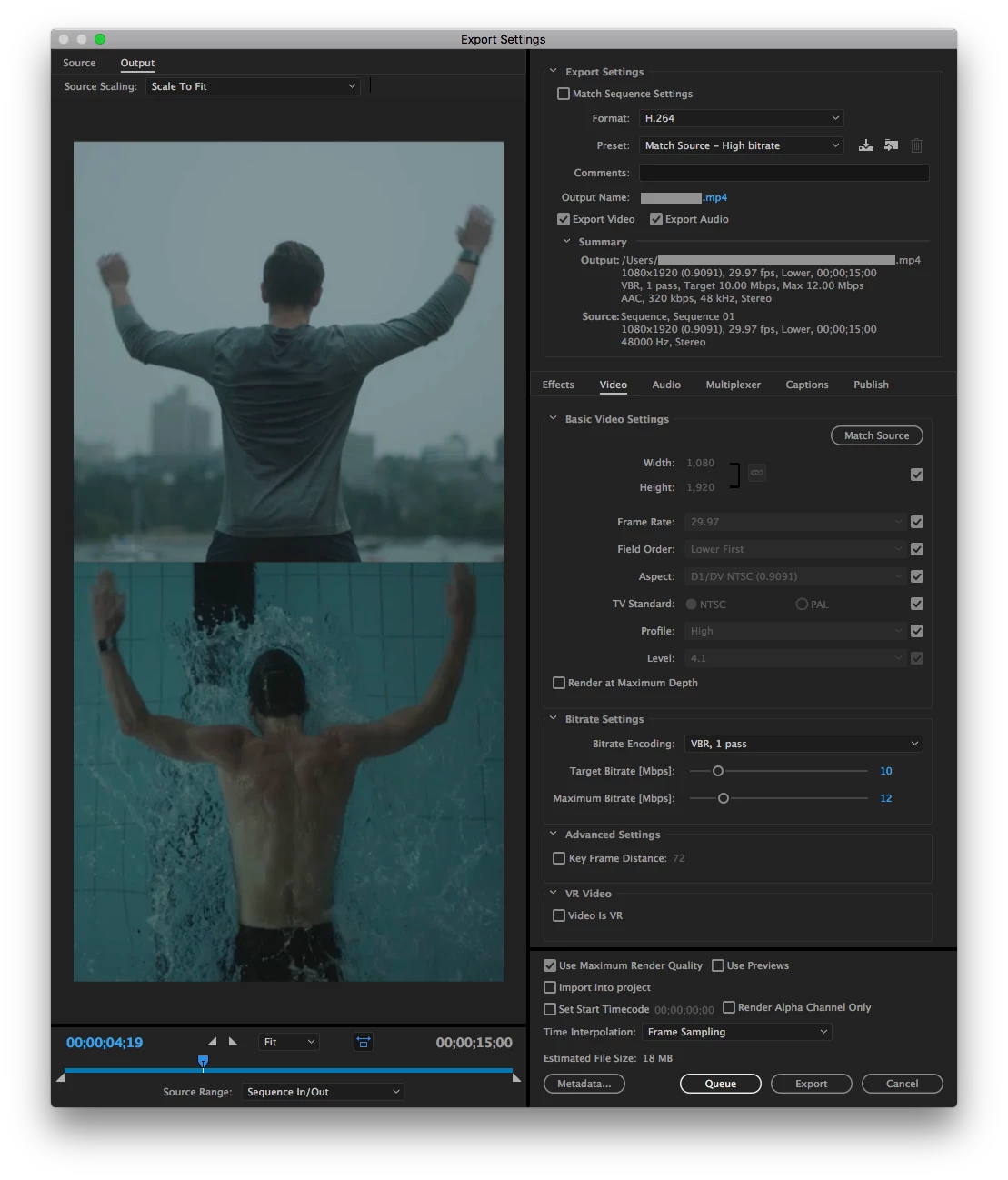
Task: Click the Out point handle at timeline end
Action: [516, 1077]
